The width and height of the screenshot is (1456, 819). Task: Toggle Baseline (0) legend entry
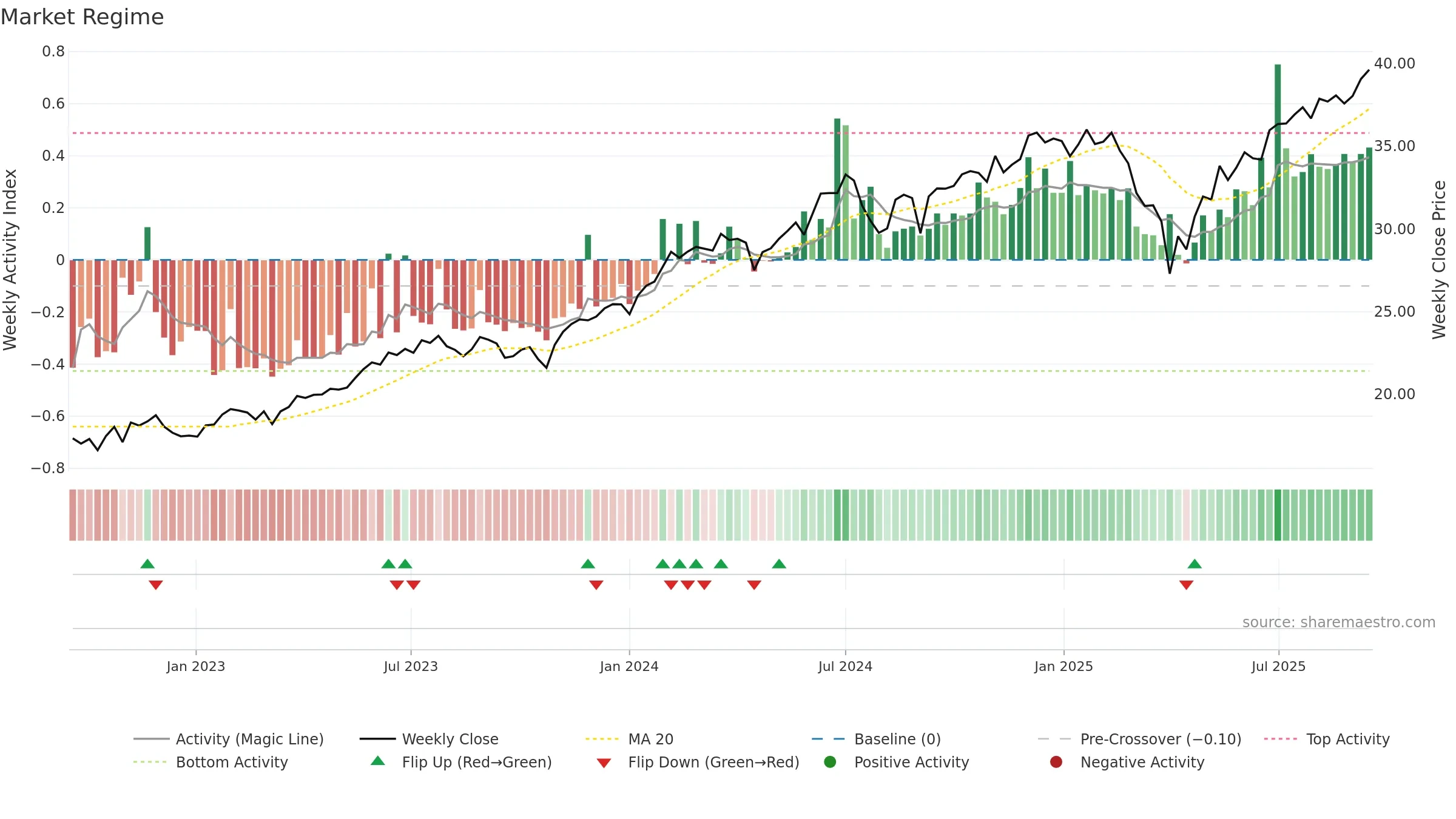[876, 739]
